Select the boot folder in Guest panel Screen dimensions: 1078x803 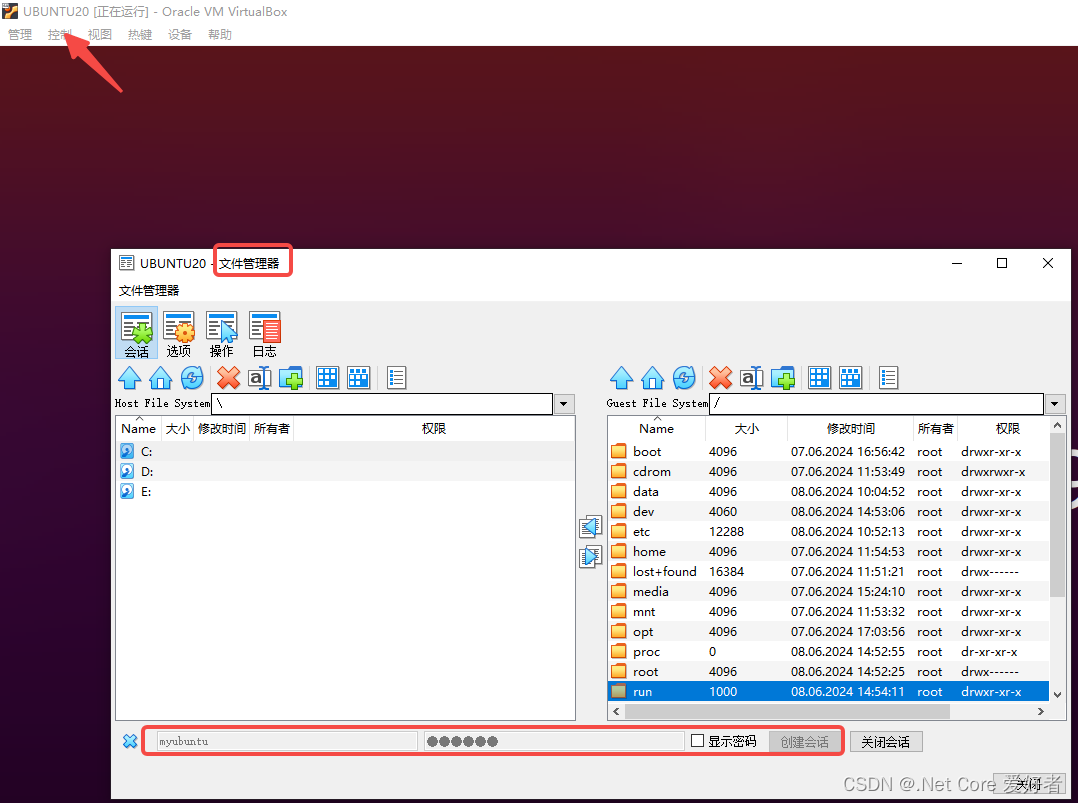pos(828,452)
